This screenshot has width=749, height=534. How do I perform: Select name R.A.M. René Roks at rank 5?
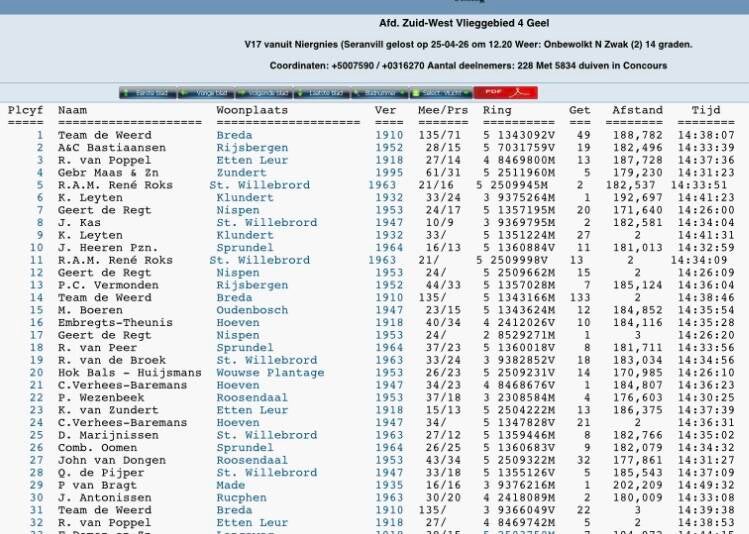pos(115,185)
